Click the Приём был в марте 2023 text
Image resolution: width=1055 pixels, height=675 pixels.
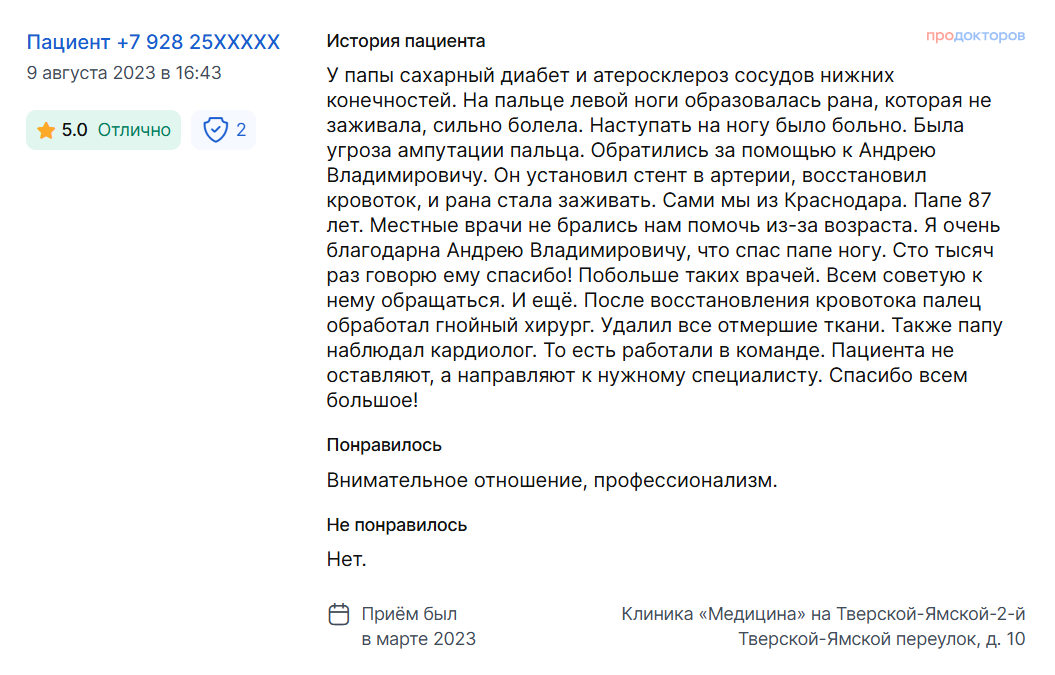click(419, 626)
